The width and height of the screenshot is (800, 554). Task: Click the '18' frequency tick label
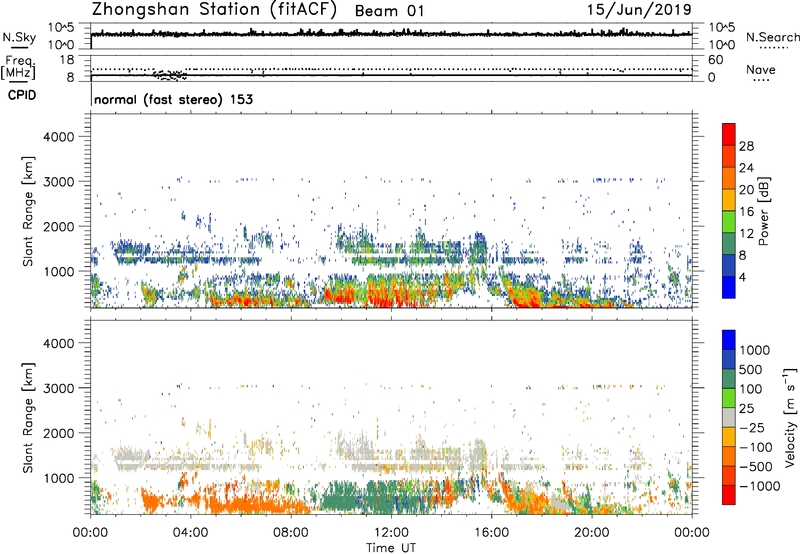click(67, 59)
